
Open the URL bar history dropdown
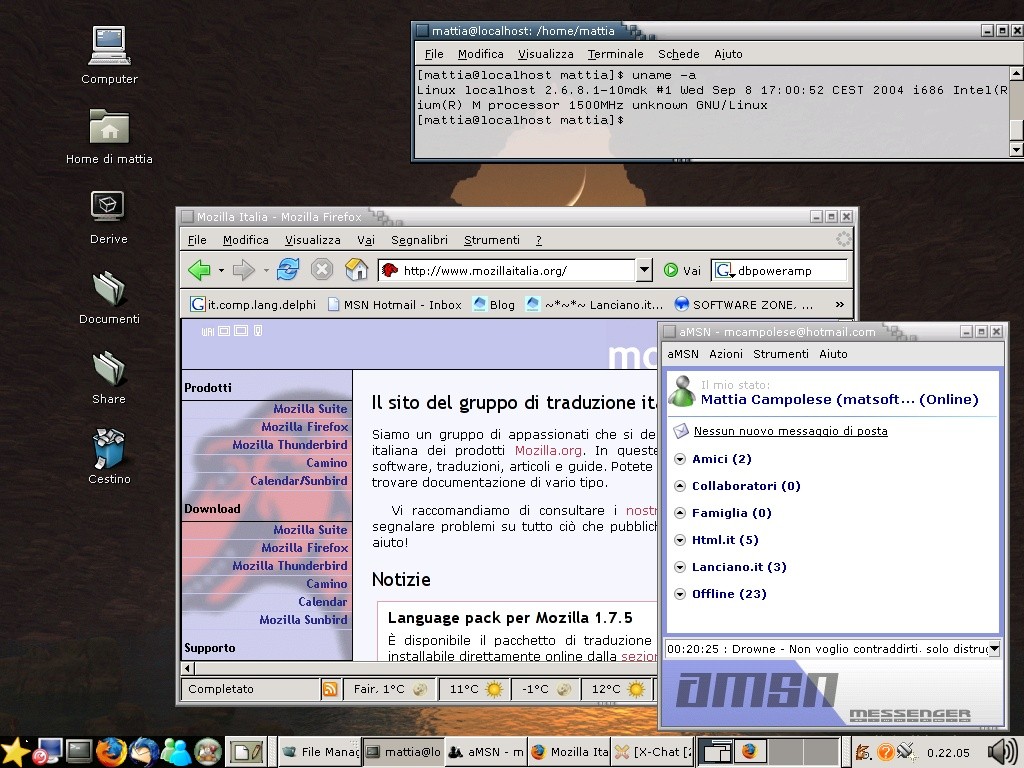pyautogui.click(x=644, y=270)
